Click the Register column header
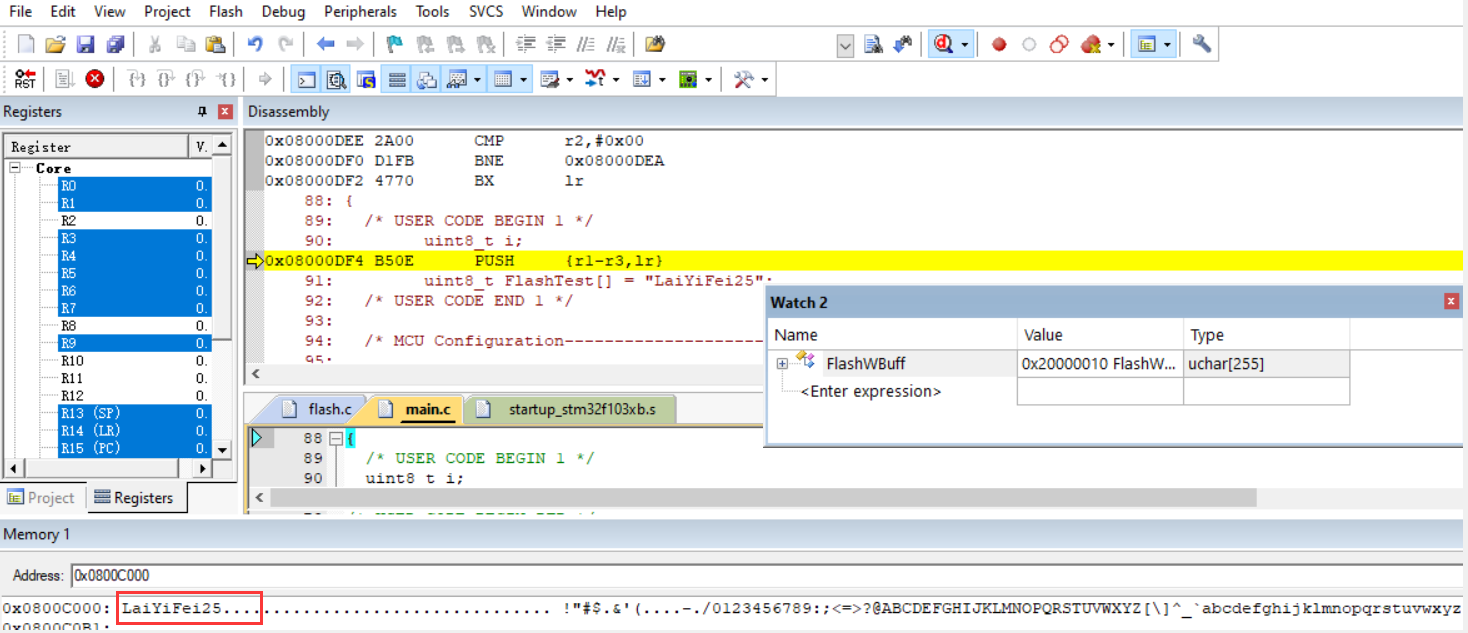 (96, 147)
